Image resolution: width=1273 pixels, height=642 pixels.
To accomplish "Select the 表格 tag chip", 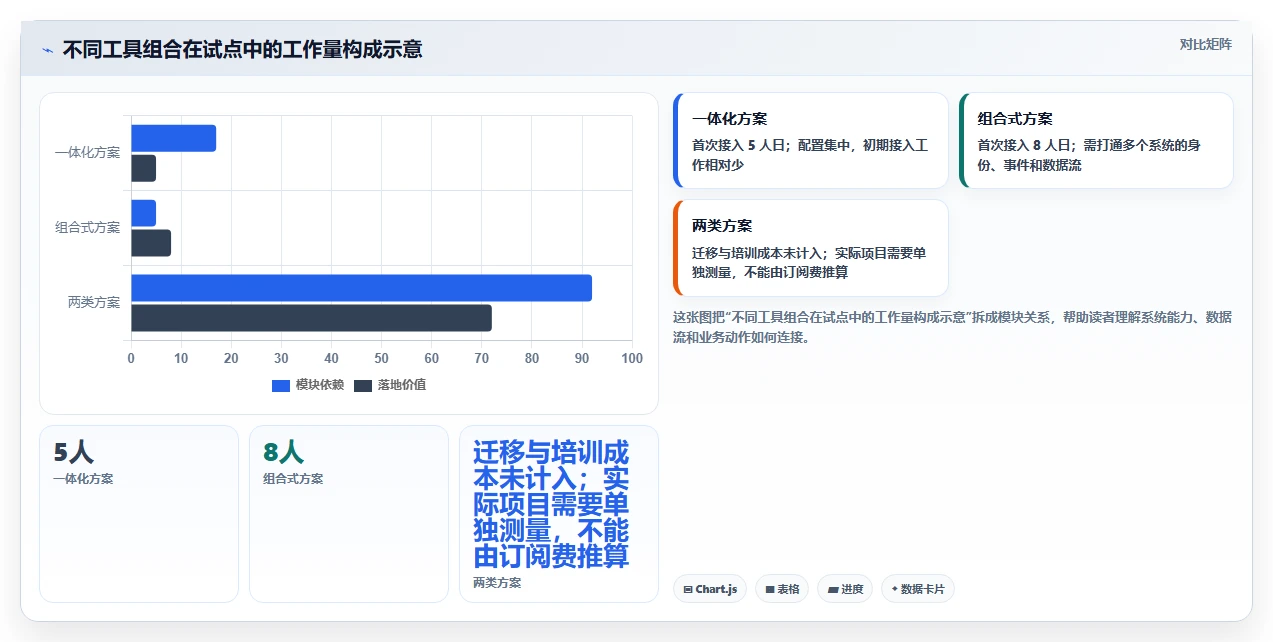I will pyautogui.click(x=782, y=589).
